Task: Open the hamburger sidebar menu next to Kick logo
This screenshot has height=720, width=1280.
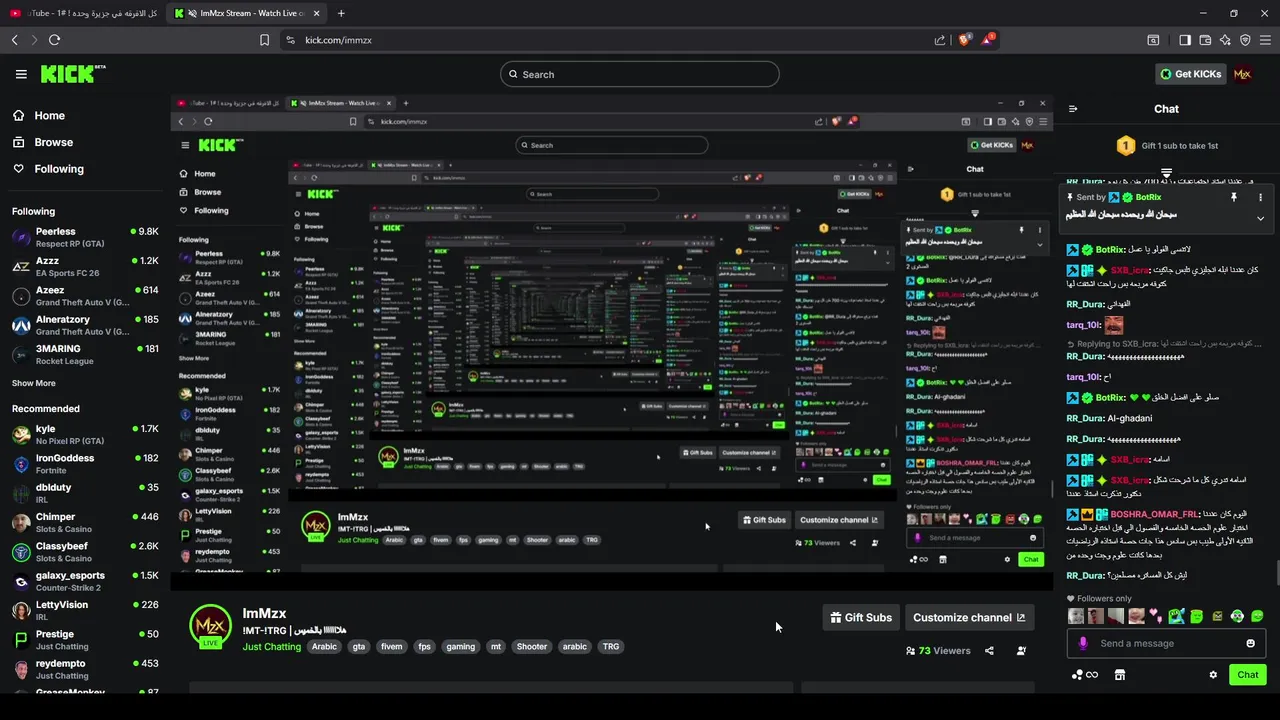Action: point(21,74)
